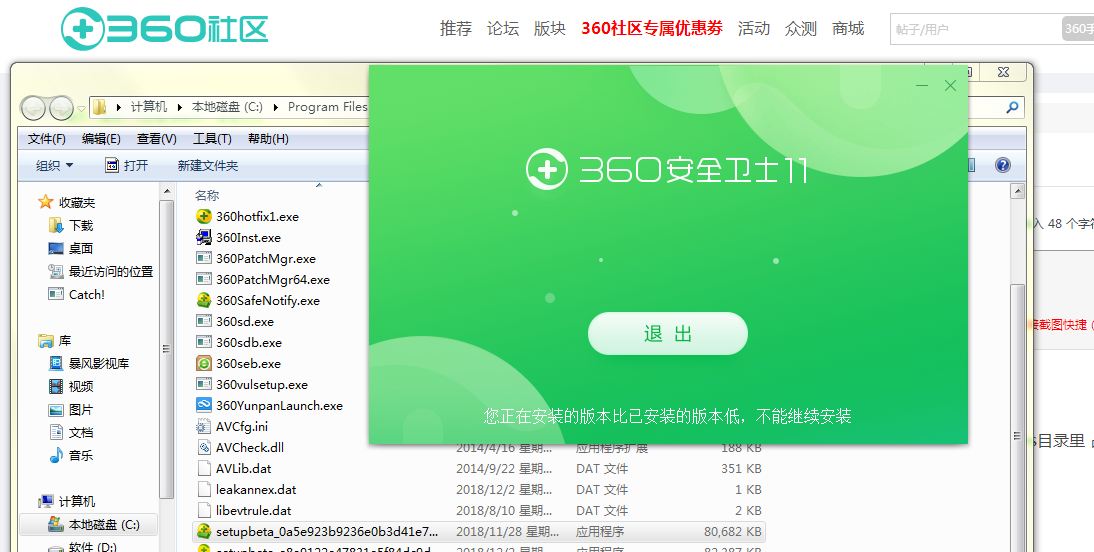1094x552 pixels.
Task: Click the 360hotfix1.exe file icon
Action: coord(204,216)
